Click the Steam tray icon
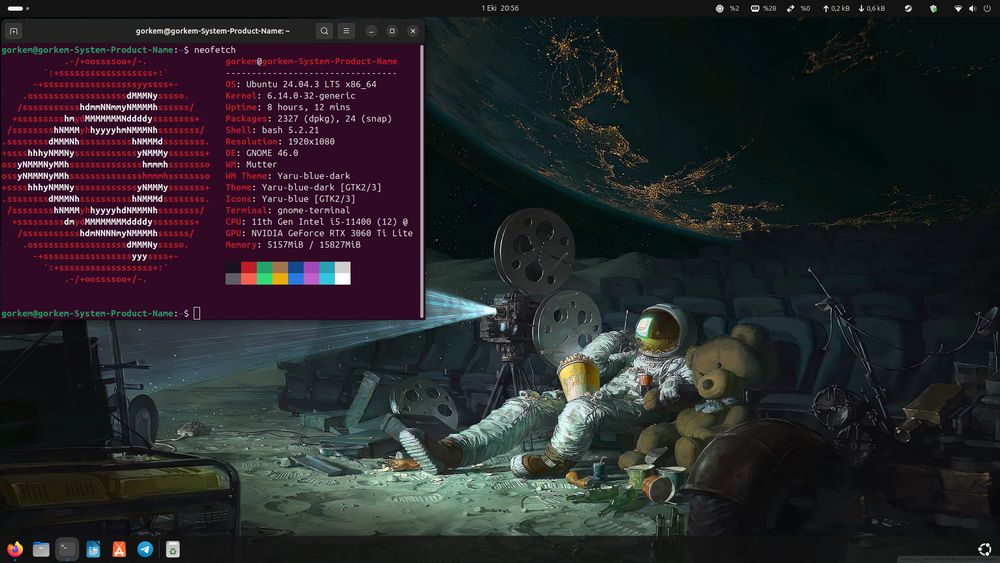 (x=908, y=8)
